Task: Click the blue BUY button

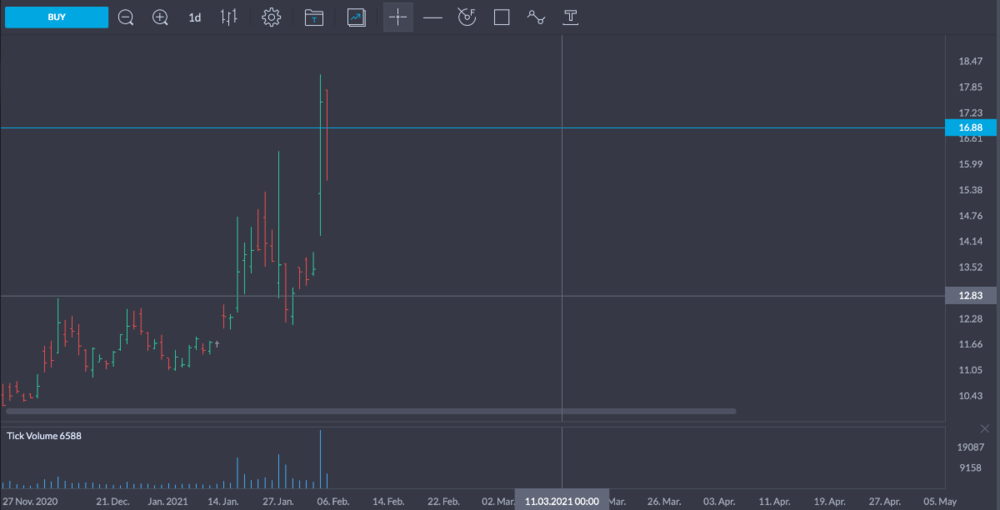Action: 57,17
